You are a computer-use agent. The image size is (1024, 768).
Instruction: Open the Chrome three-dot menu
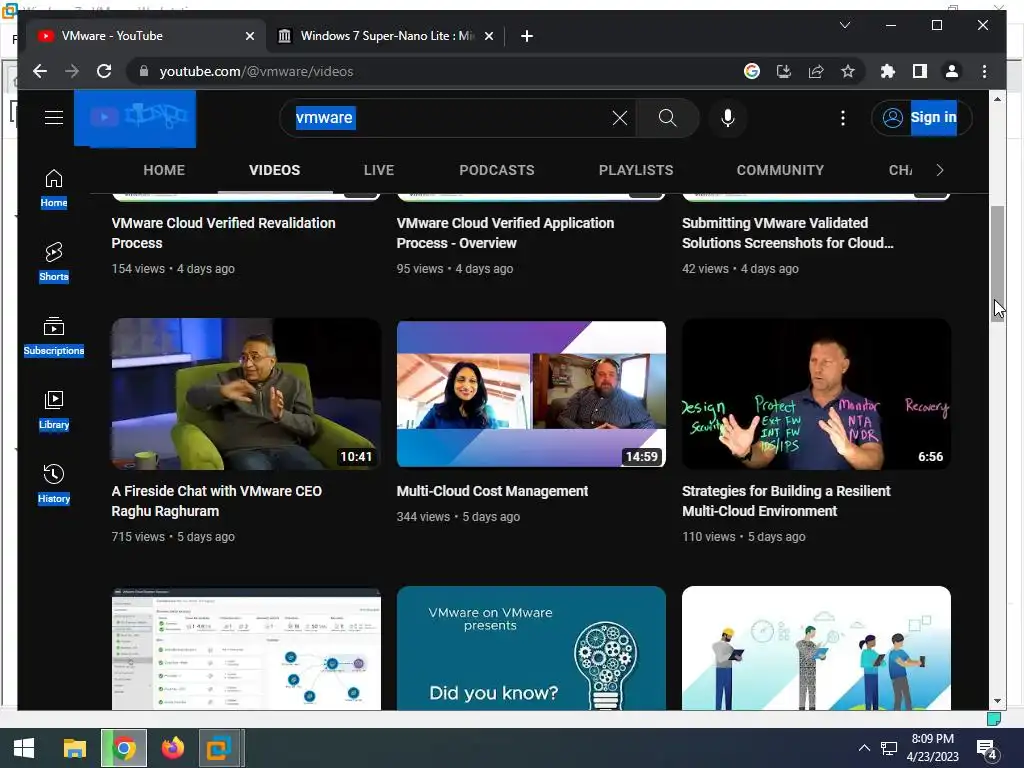[x=984, y=71]
